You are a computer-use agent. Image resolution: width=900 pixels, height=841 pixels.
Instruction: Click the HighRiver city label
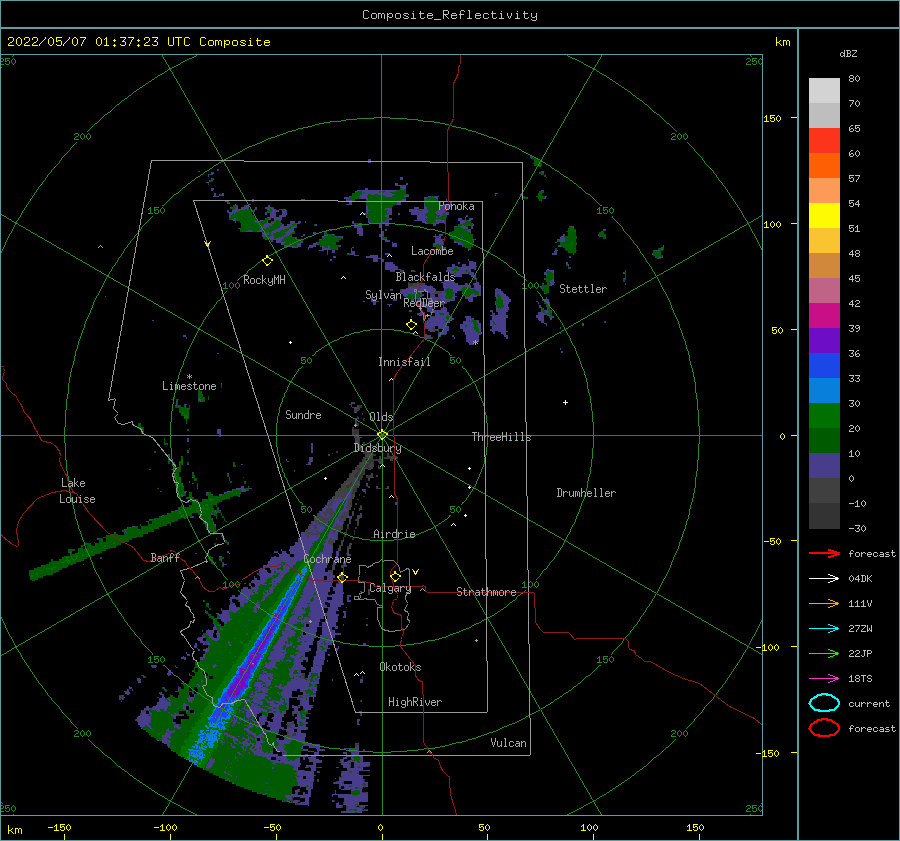(x=415, y=702)
